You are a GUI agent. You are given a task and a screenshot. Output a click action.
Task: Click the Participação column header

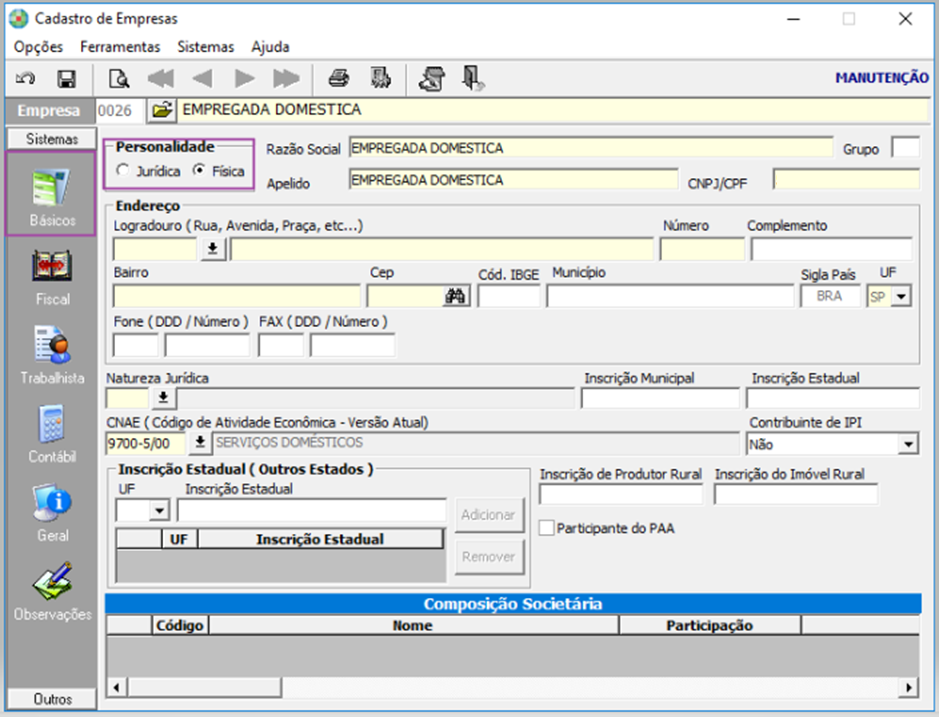point(710,625)
